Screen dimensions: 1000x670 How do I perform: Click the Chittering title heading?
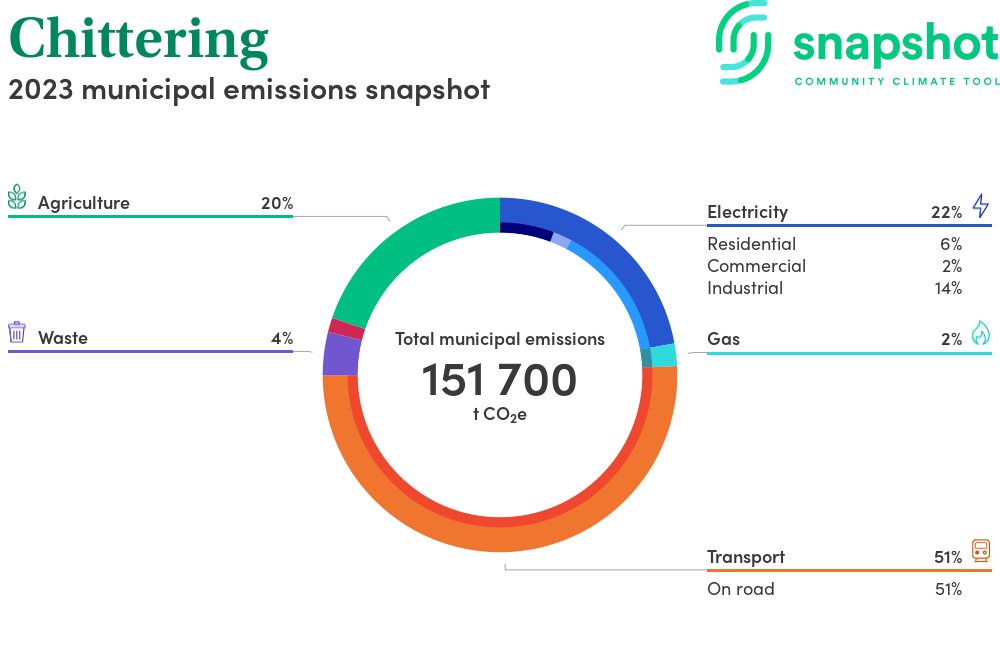139,38
